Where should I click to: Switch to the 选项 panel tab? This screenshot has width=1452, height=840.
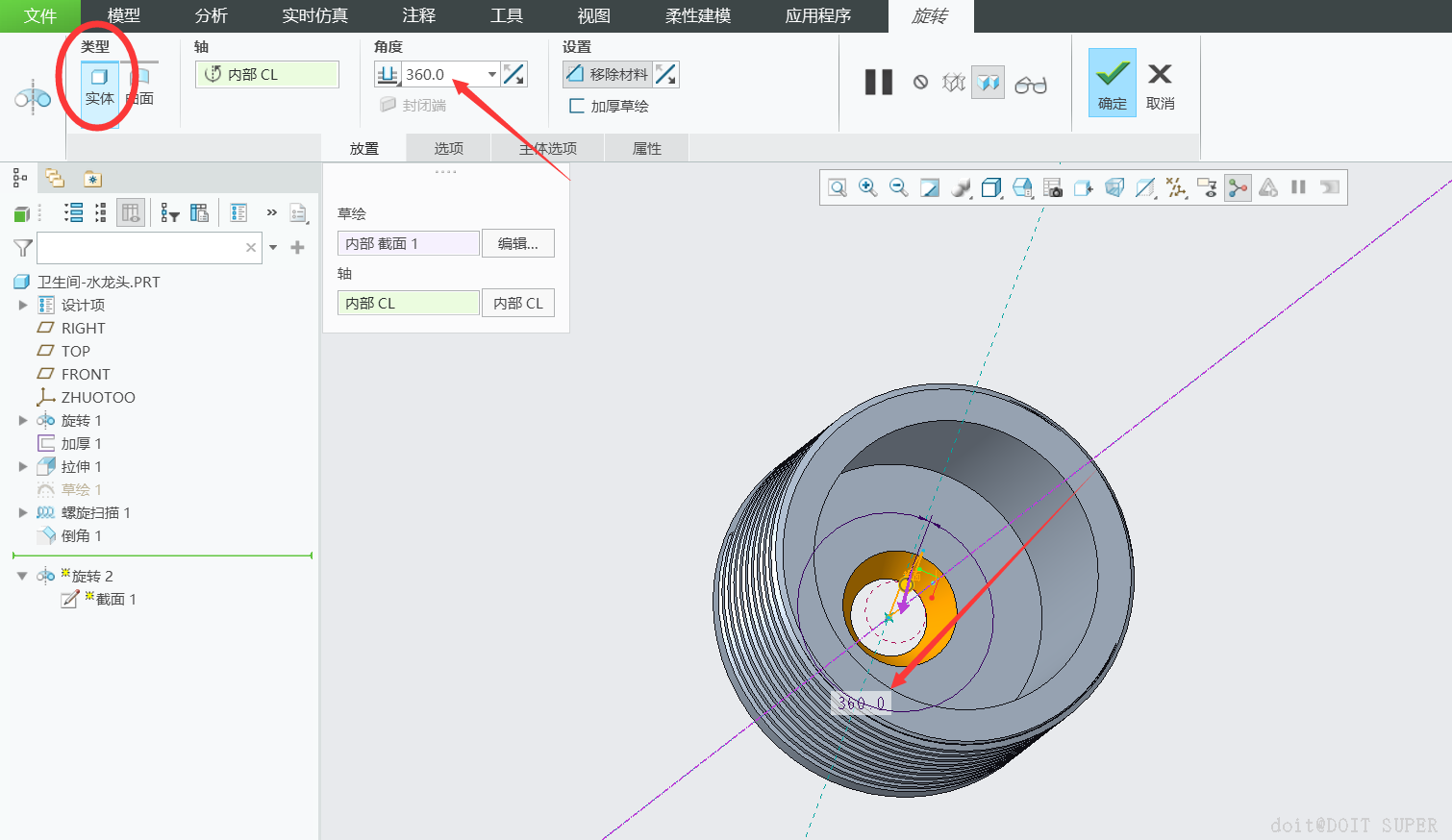coord(448,148)
